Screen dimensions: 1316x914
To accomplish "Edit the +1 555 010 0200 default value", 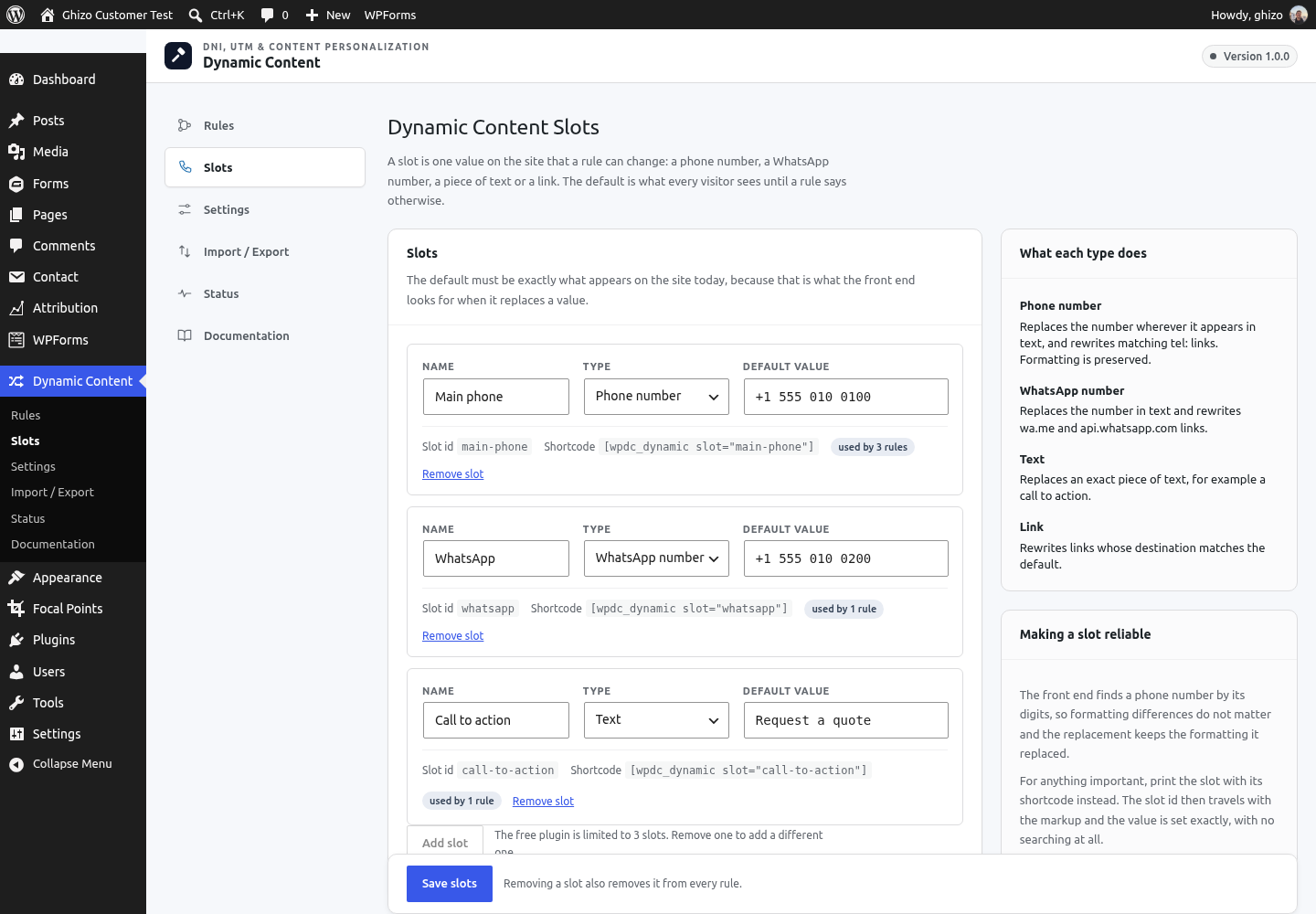I will (x=846, y=558).
